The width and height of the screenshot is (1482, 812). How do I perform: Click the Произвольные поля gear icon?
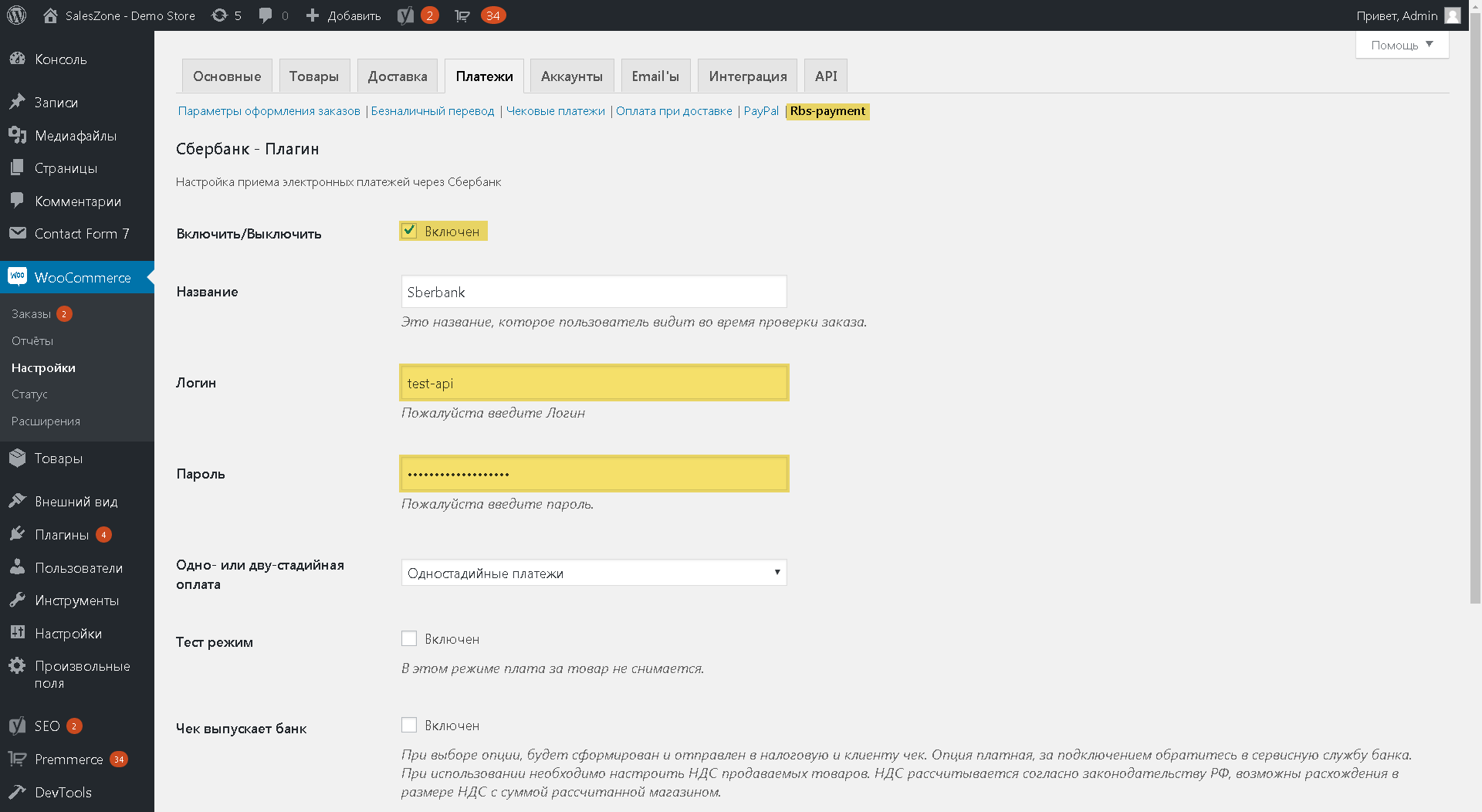(17, 665)
